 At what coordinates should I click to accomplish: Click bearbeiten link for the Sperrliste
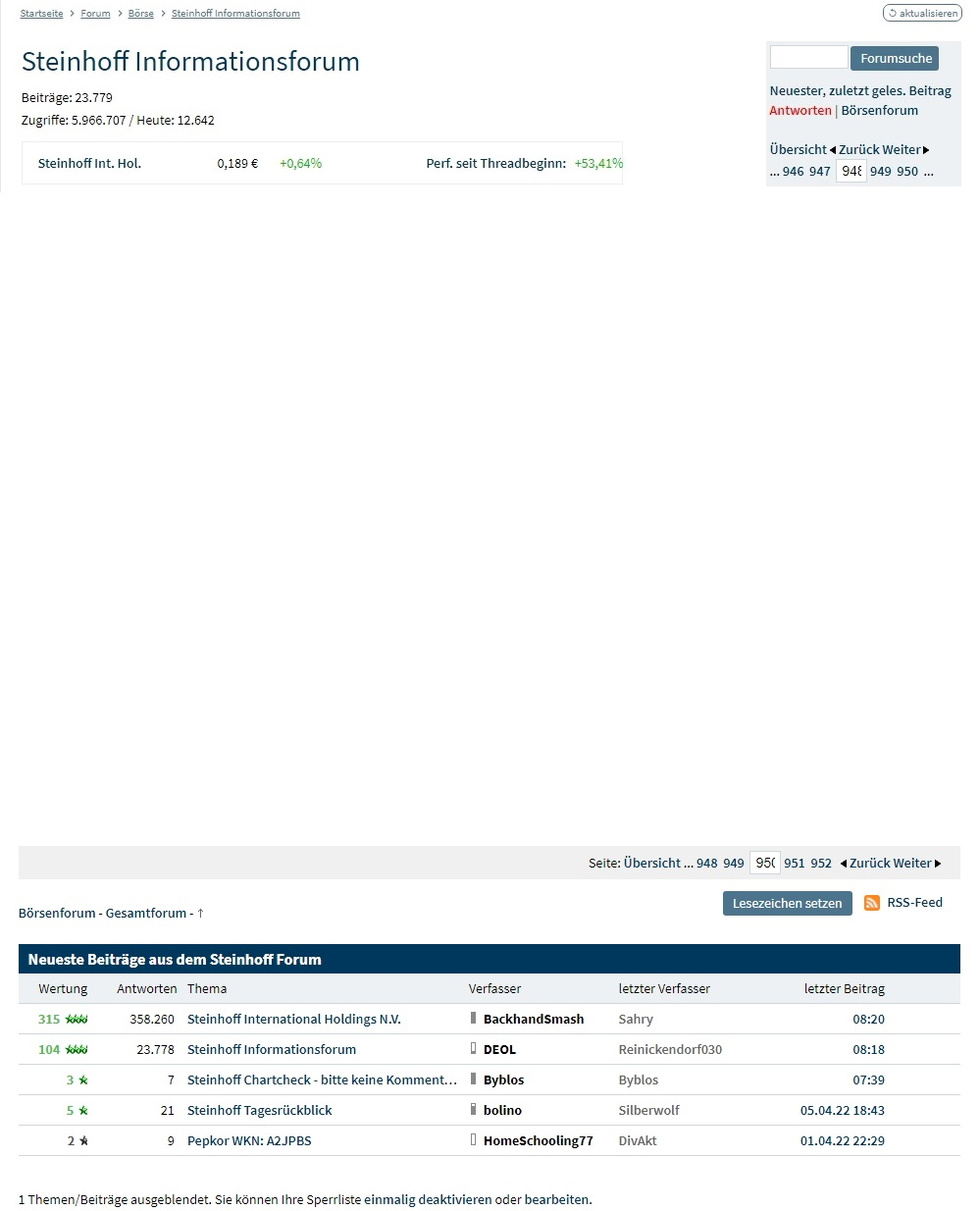[x=557, y=1200]
